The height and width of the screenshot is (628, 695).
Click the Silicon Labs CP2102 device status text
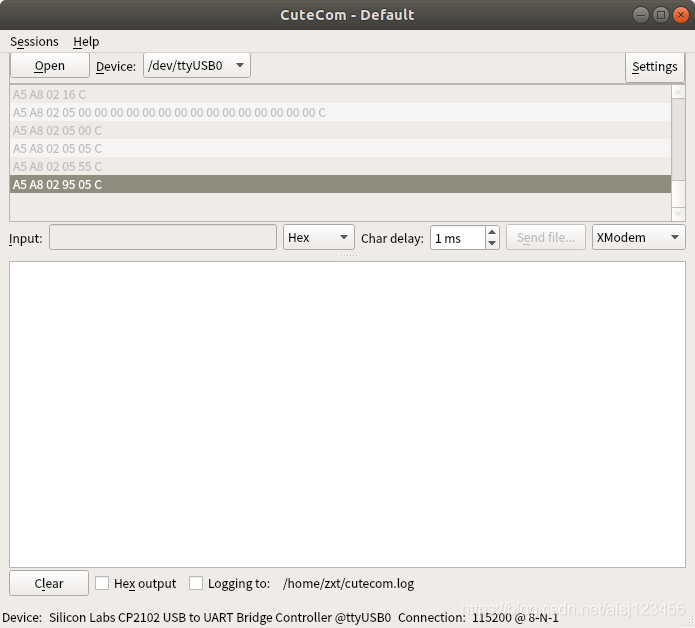pyautogui.click(x=220, y=617)
